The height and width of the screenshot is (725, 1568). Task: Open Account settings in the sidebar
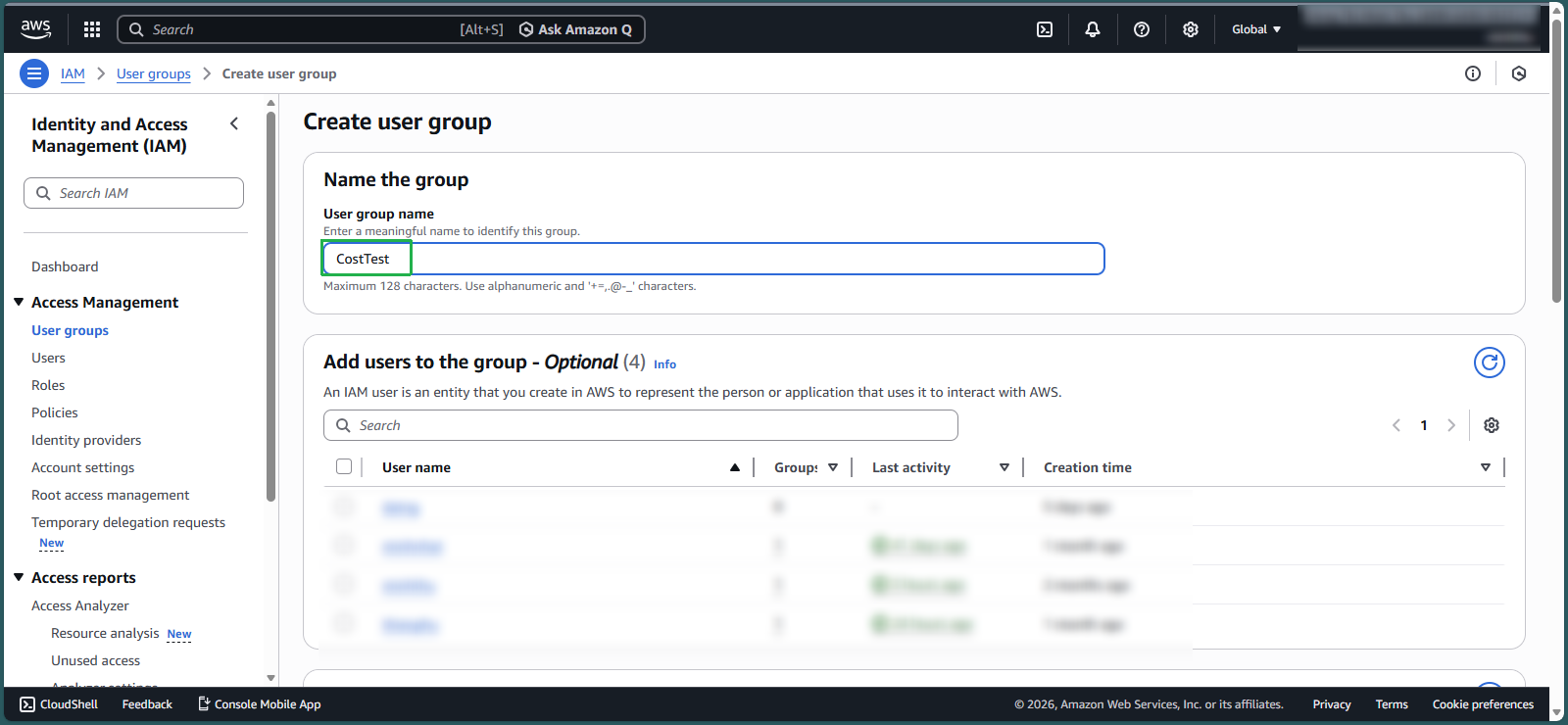(83, 467)
